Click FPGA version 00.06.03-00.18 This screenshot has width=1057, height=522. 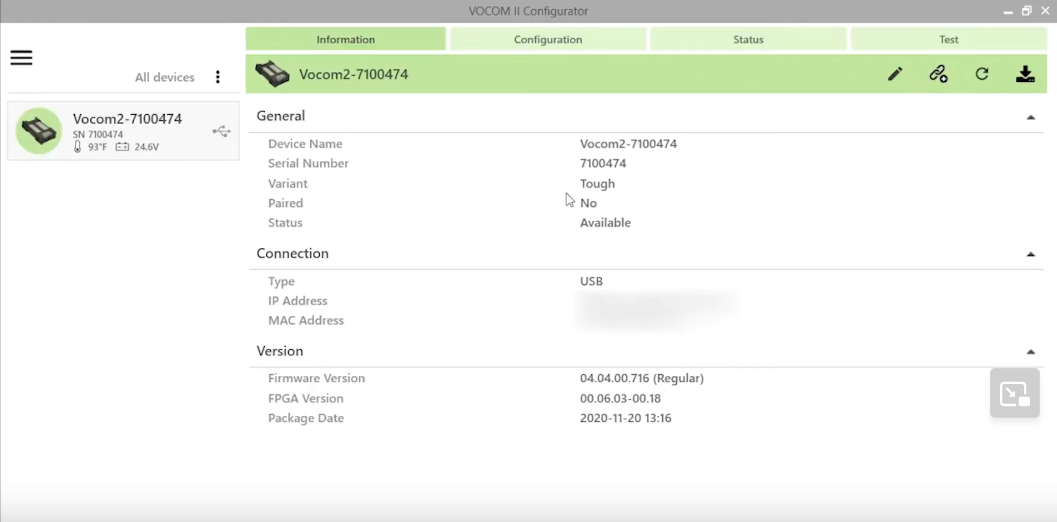pos(620,399)
